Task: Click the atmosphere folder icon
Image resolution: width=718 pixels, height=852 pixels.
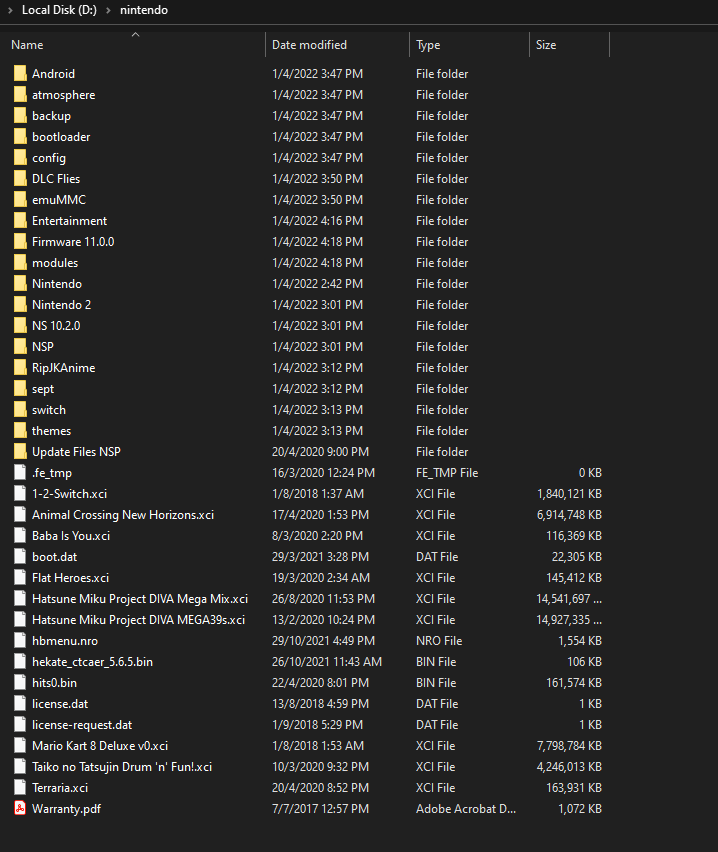Action: 20,95
